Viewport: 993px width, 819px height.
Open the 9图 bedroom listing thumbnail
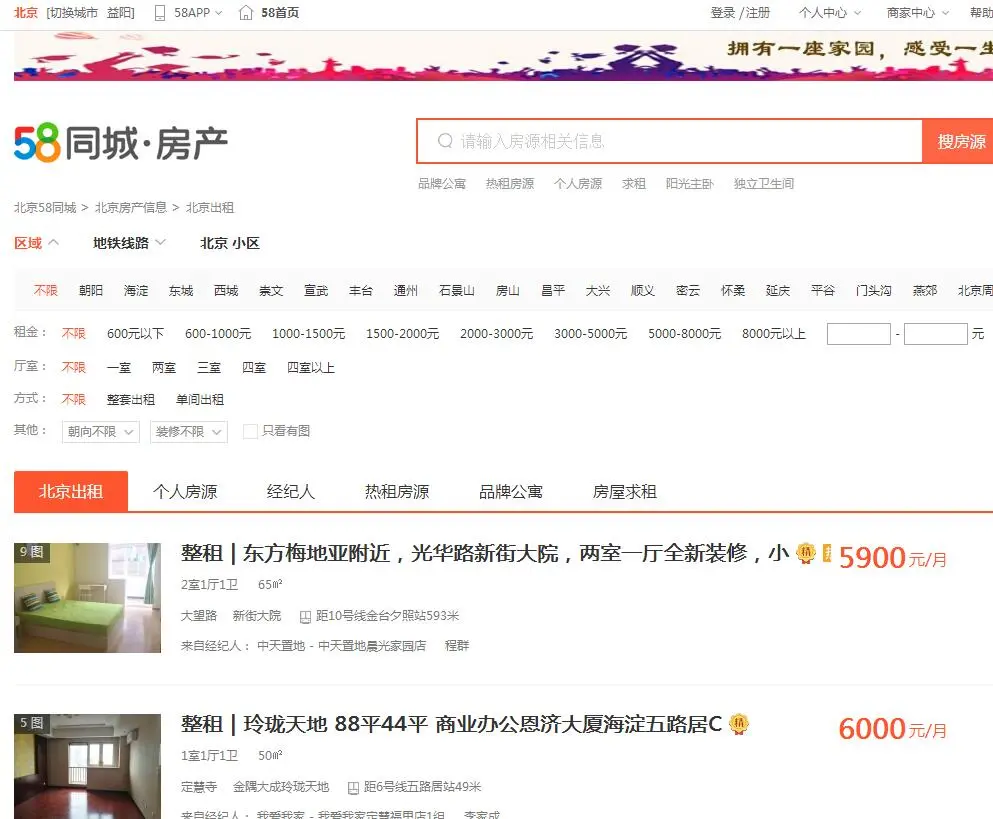(87, 597)
